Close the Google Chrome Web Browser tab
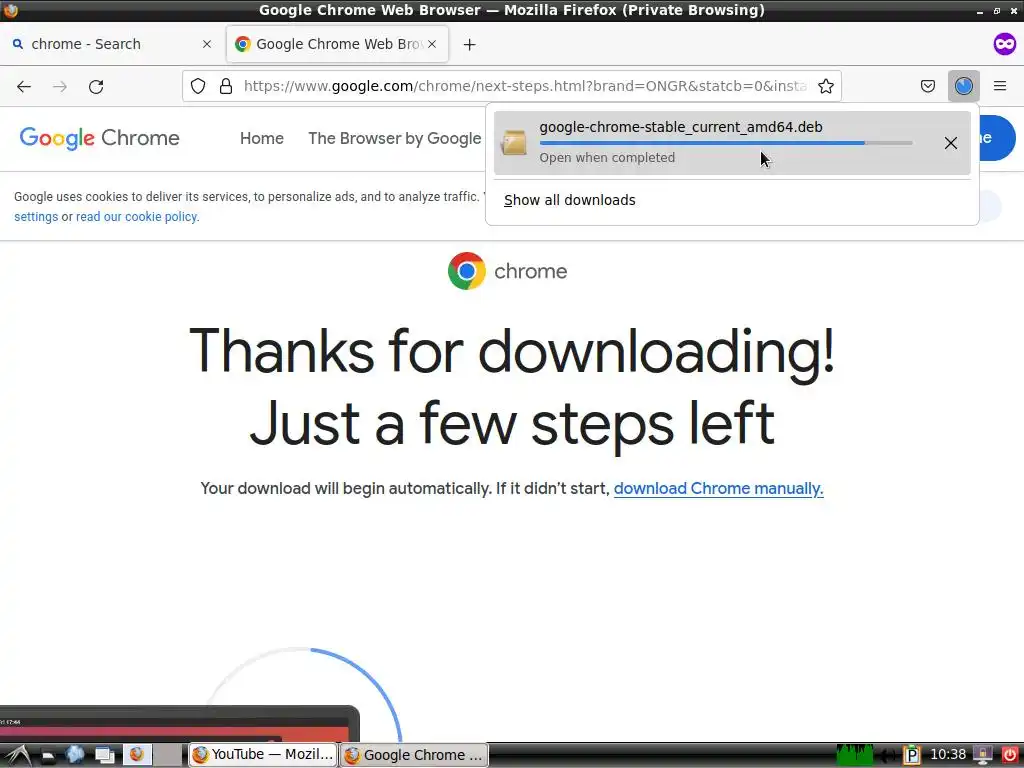 (432, 44)
